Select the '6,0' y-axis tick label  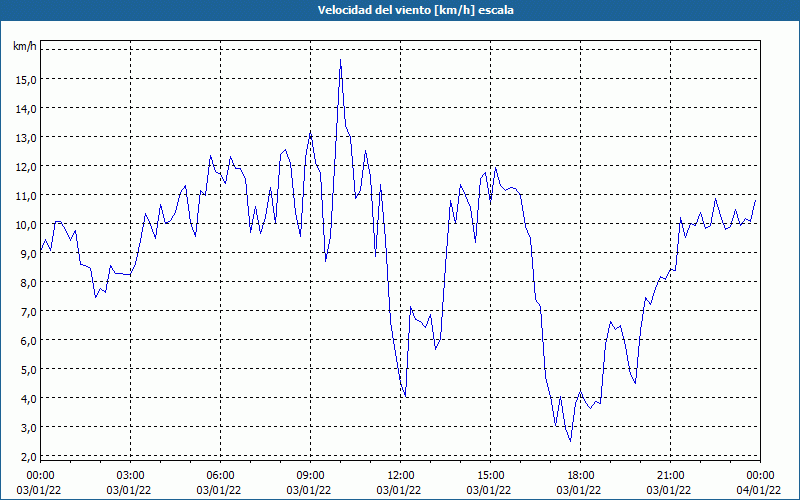[28, 341]
